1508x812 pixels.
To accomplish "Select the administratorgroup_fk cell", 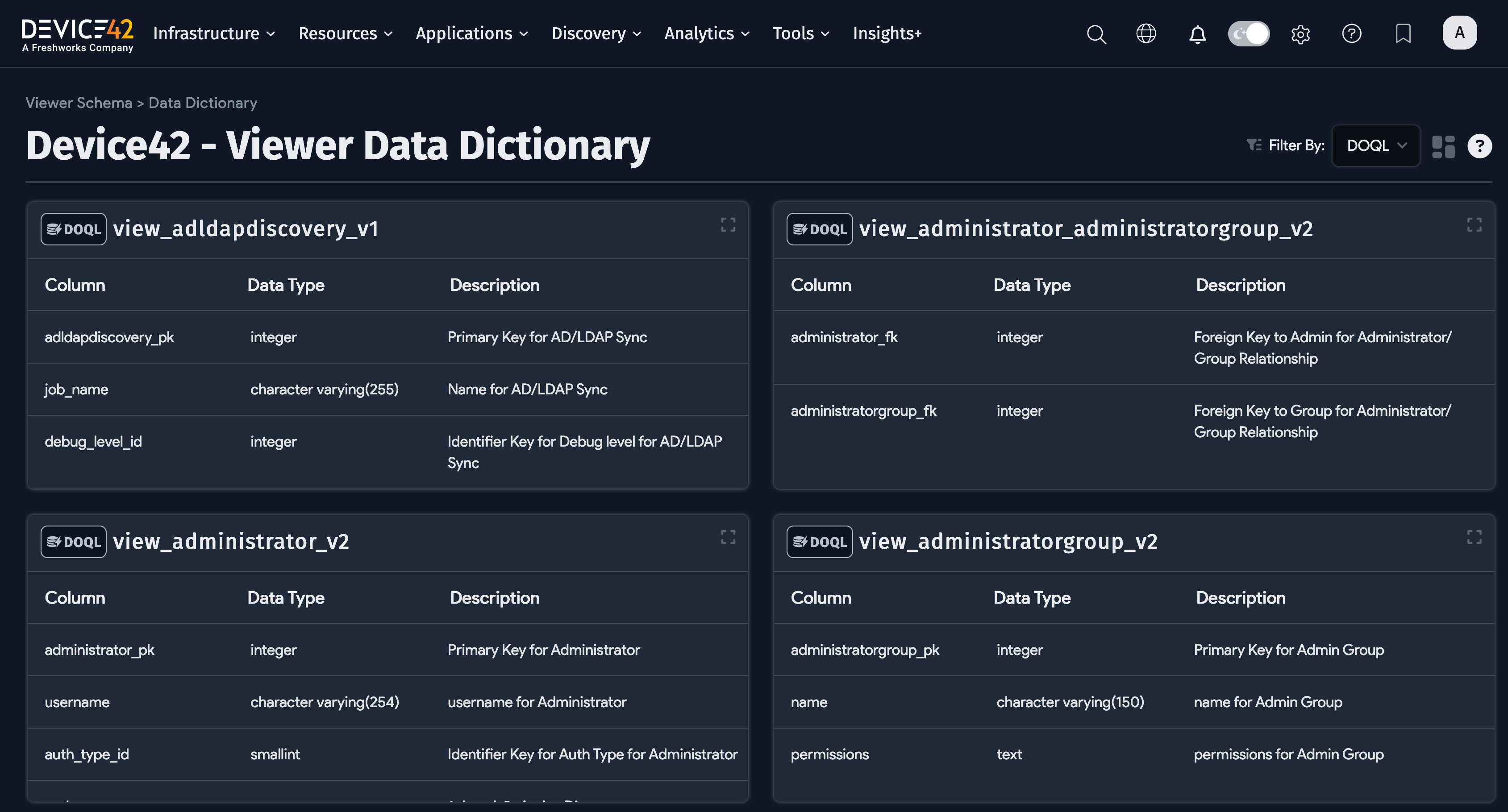I will [x=863, y=411].
